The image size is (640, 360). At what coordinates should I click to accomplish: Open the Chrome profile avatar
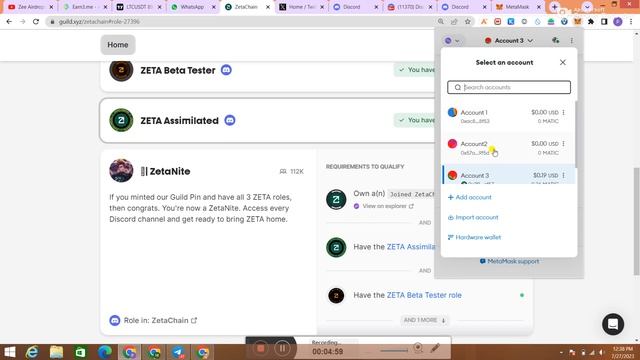pyautogui.click(x=618, y=22)
